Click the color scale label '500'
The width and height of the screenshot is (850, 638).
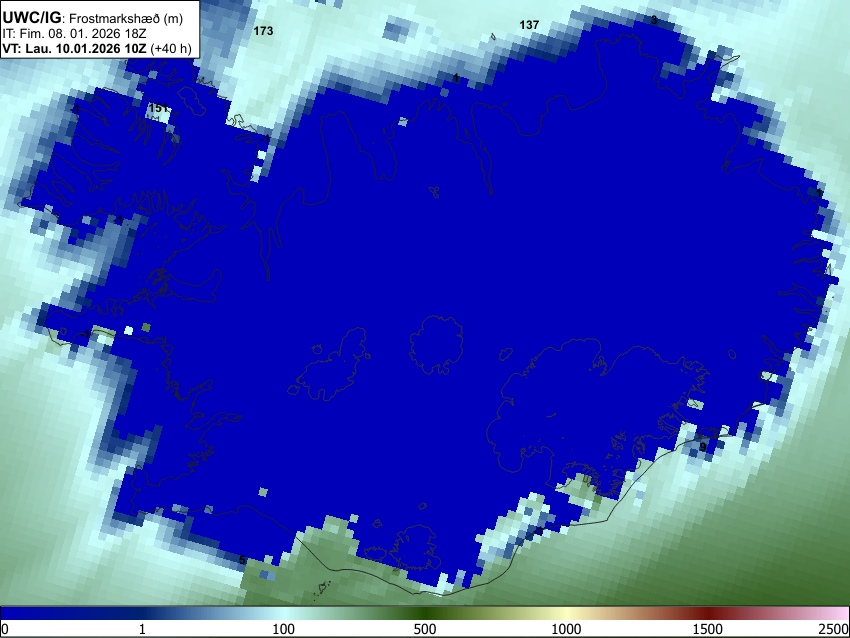[x=424, y=629]
